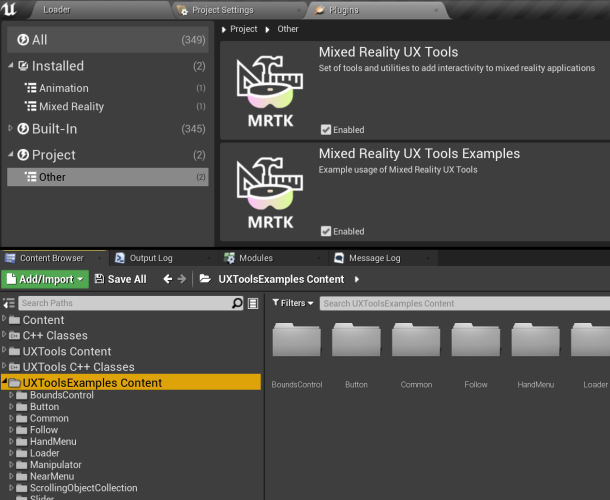610x500 pixels.
Task: Click the MRTK icon of Mixed Reality UX Tools
Action: [x=270, y=91]
